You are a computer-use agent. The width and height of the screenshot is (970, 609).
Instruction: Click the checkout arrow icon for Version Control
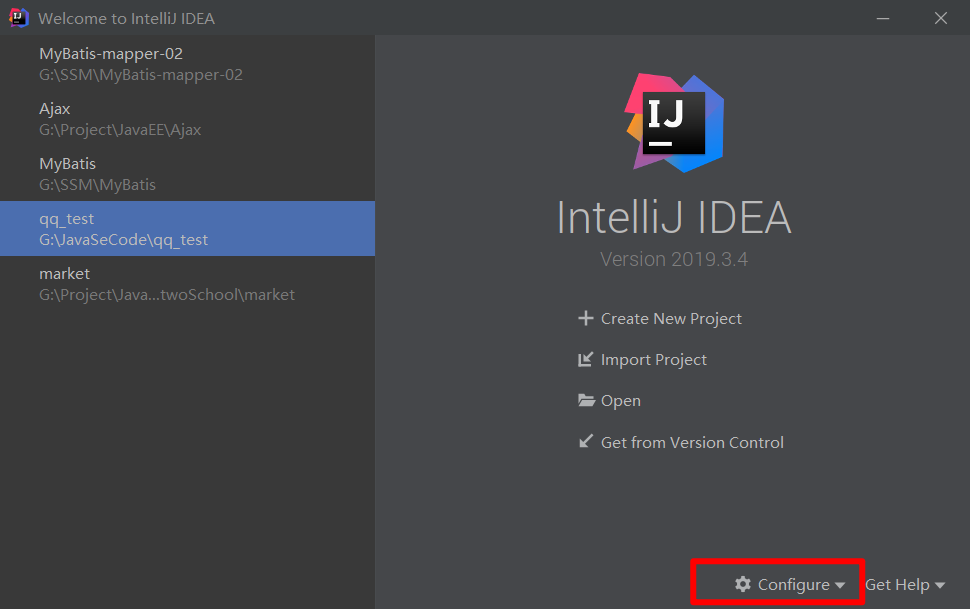pos(586,442)
